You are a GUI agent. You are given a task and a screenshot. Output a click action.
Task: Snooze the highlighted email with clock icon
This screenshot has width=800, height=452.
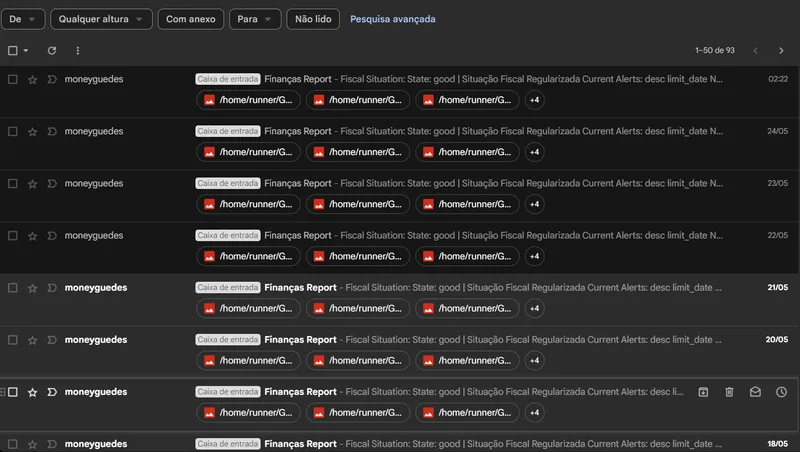(x=781, y=392)
